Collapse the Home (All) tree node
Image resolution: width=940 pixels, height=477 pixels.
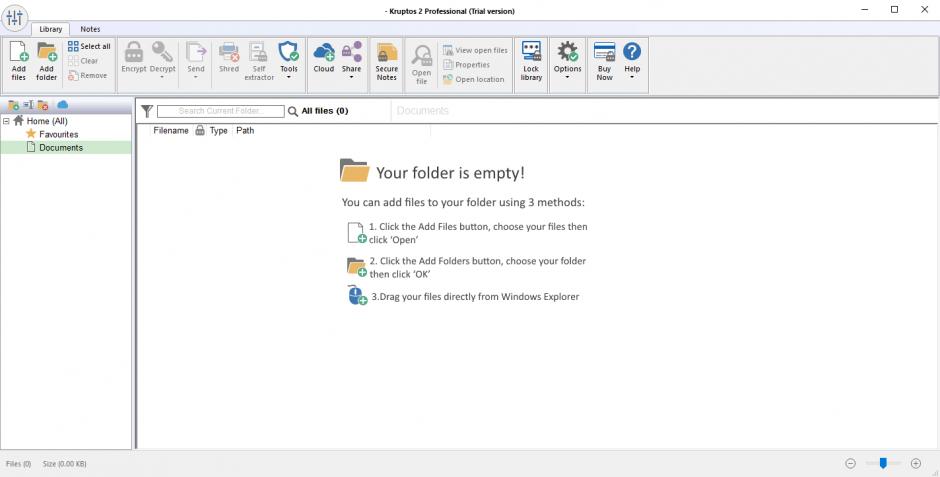tap(6, 121)
